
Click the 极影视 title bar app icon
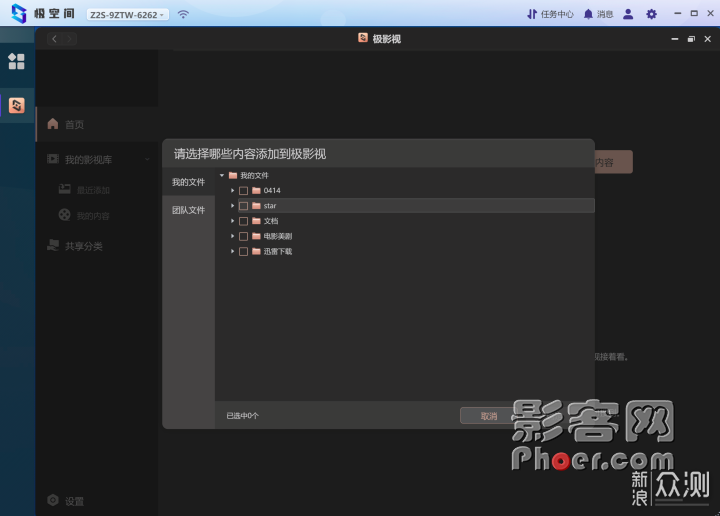click(363, 38)
